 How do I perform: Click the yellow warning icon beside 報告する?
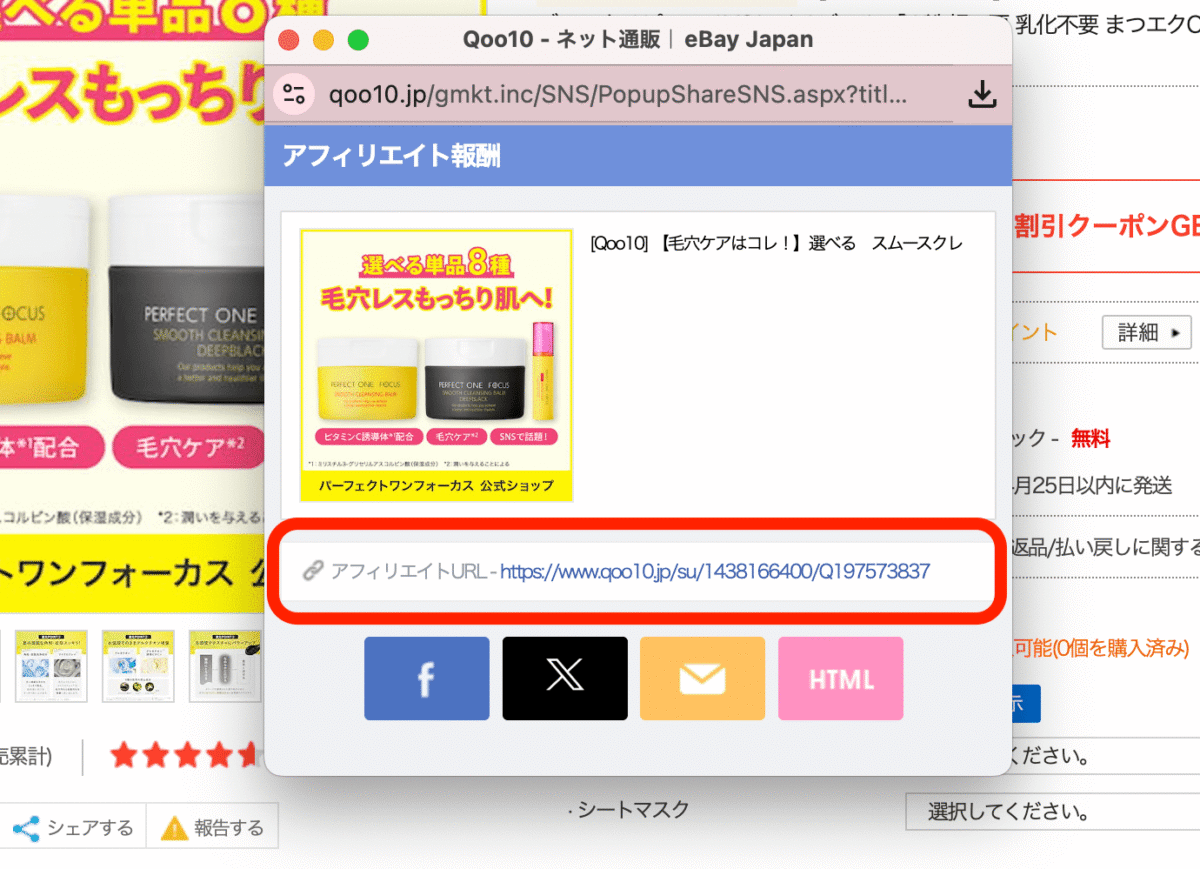click(x=175, y=828)
